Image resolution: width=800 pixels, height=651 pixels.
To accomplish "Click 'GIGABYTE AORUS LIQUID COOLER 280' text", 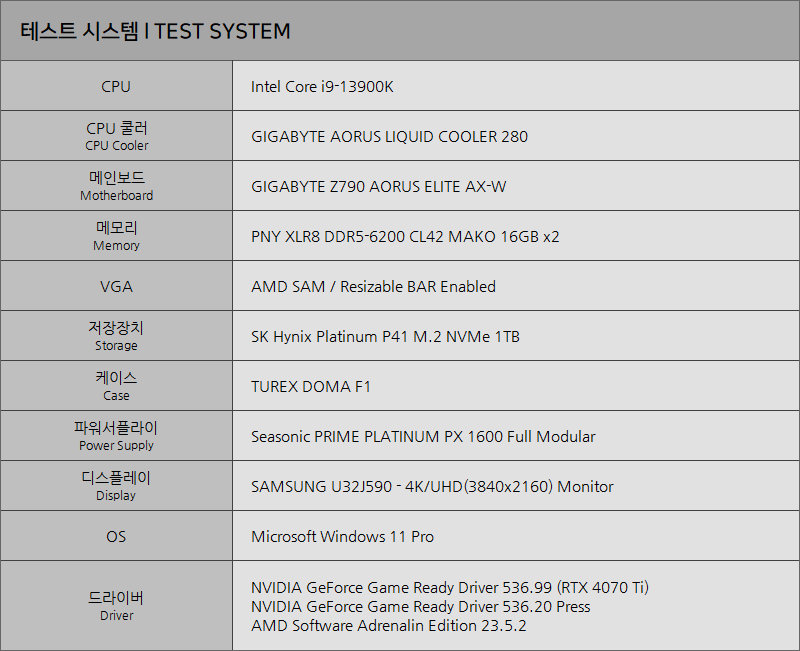I will 389,137.
